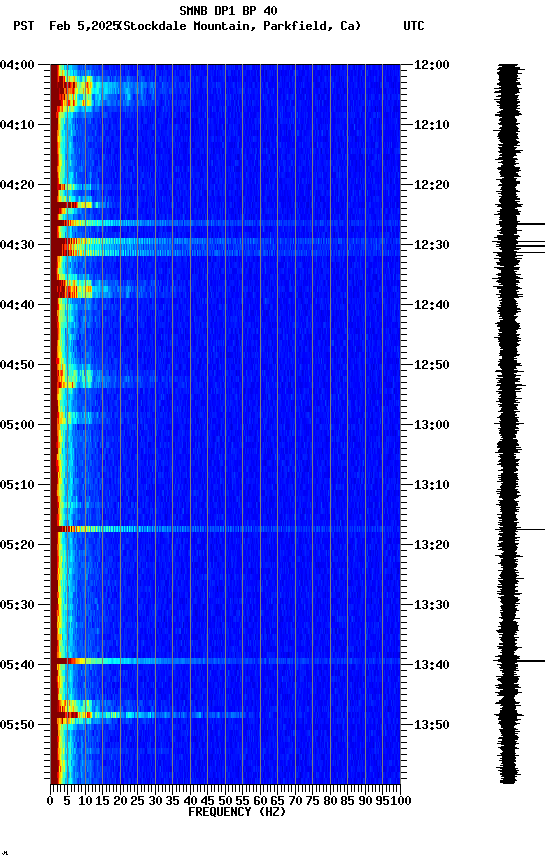Click the '04:50' PST time label
The height and width of the screenshot is (864, 552).
pyautogui.click(x=17, y=365)
